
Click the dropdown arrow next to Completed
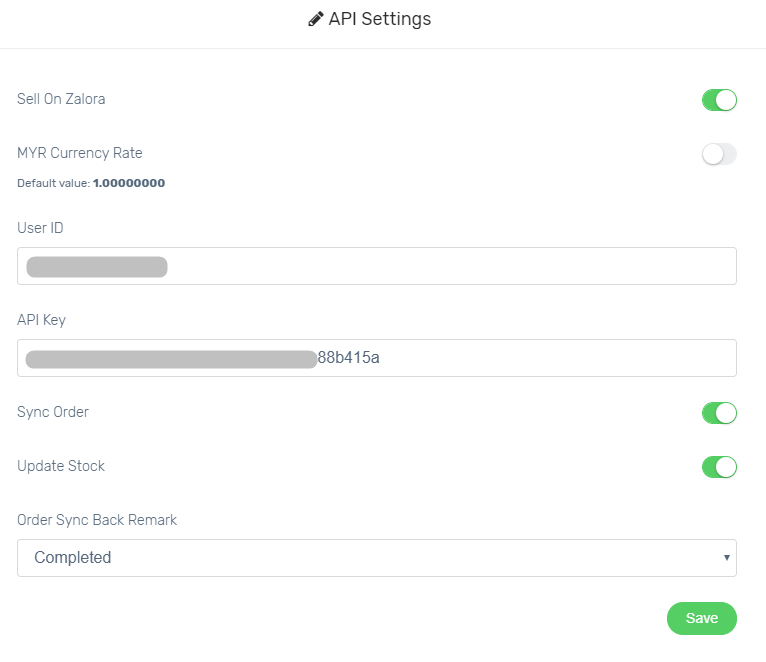(x=726, y=557)
